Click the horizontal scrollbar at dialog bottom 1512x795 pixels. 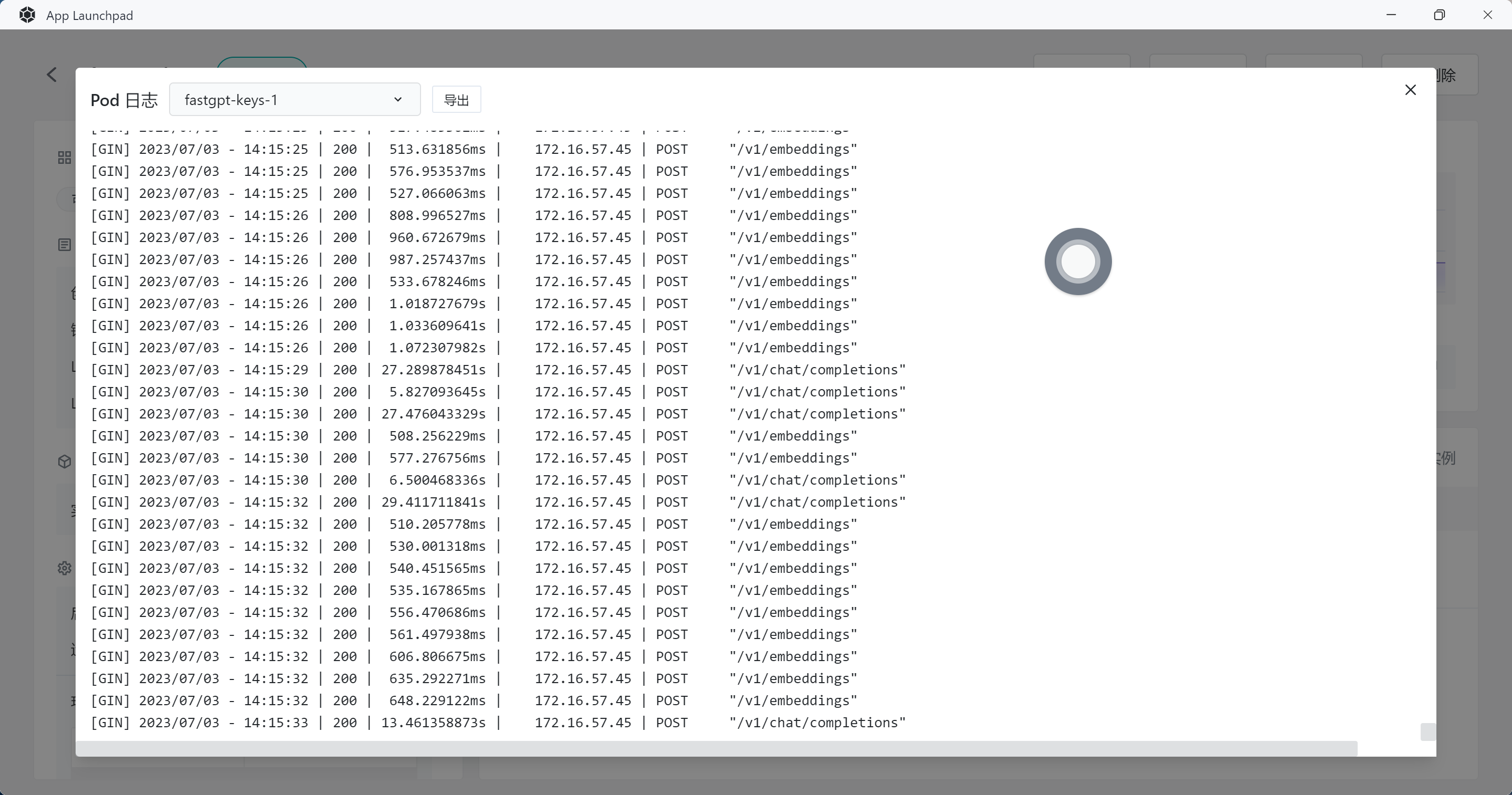click(716, 748)
